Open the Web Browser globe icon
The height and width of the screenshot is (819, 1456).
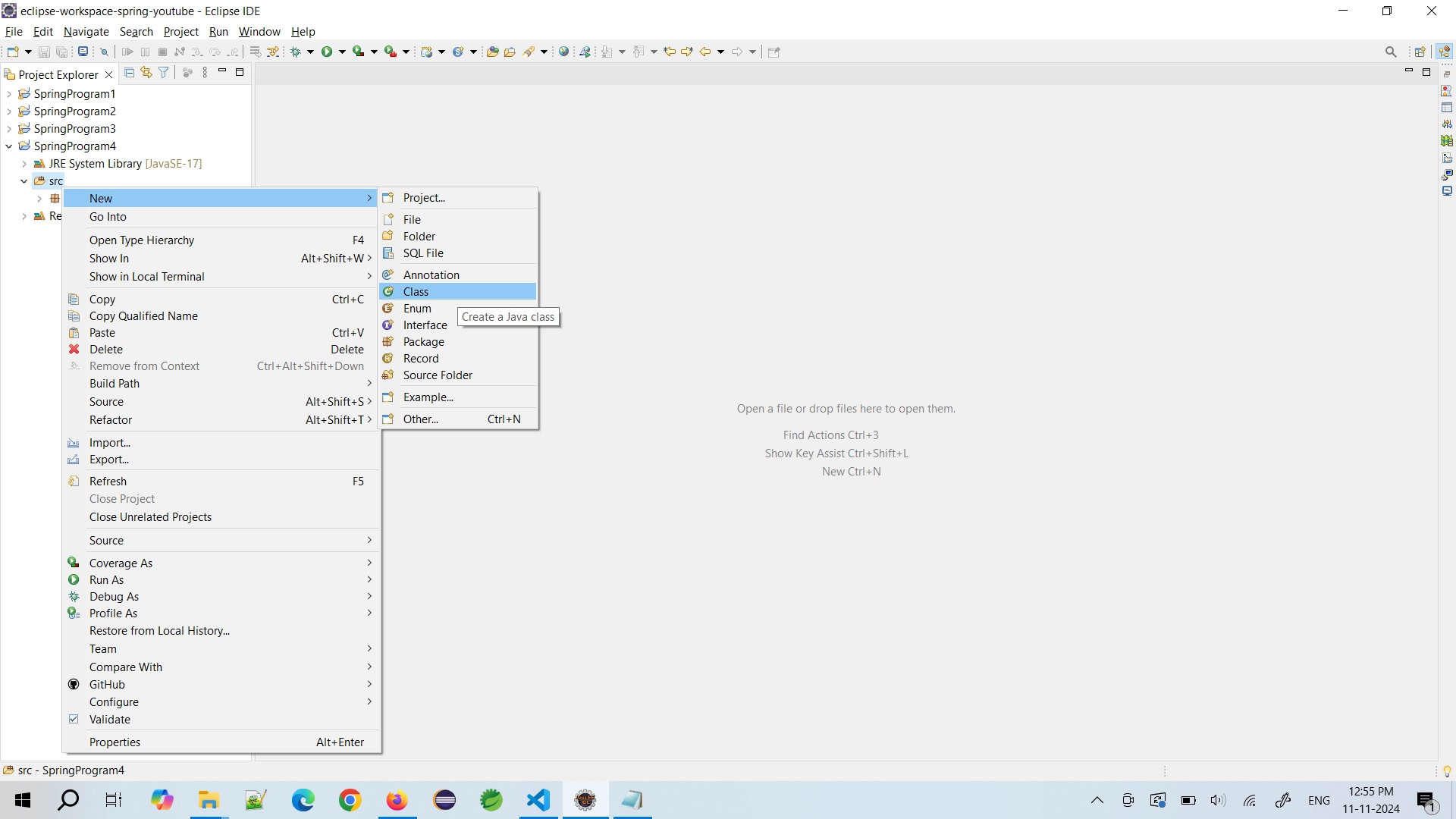[563, 52]
